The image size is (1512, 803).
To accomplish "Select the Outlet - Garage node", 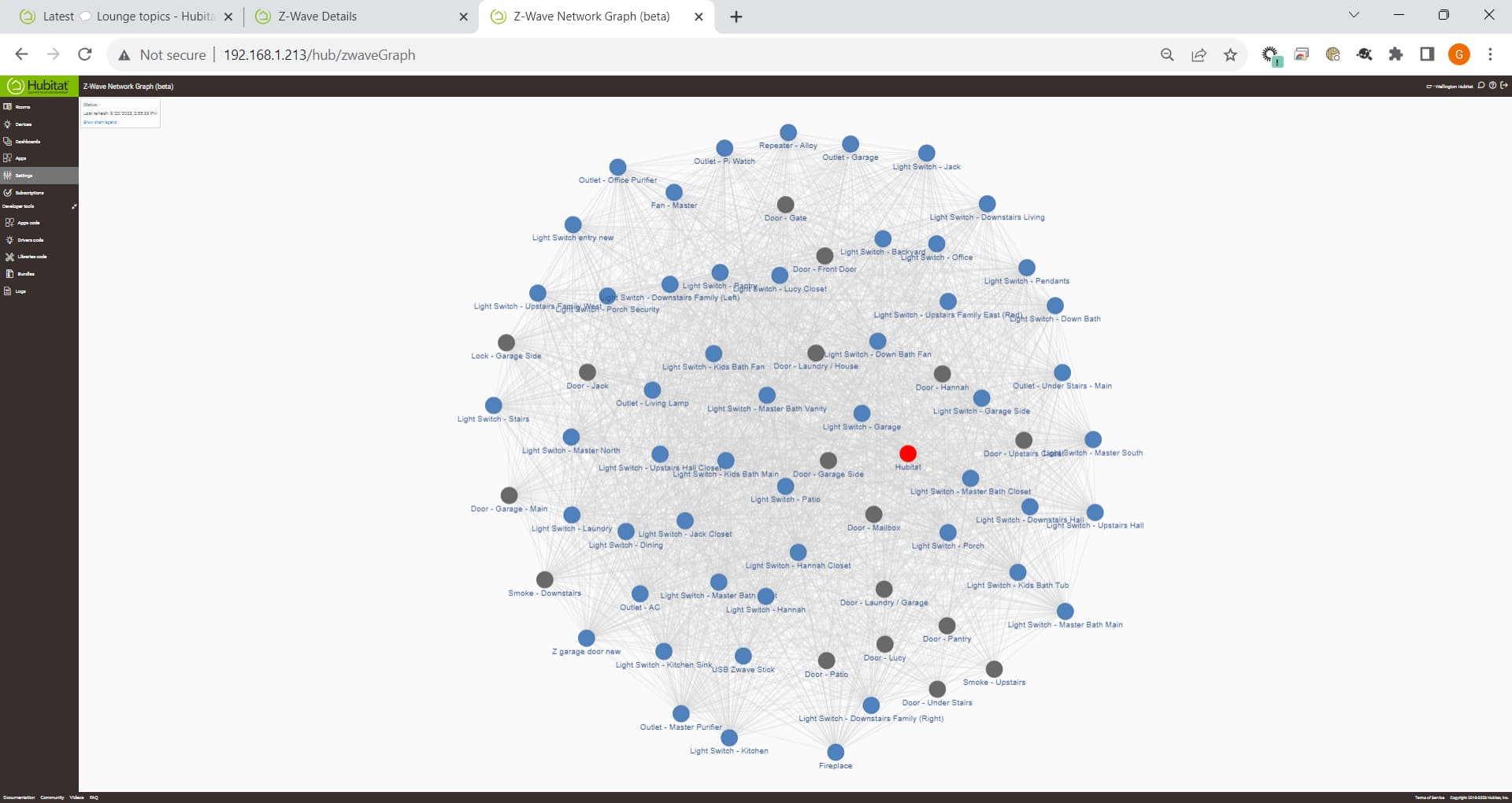I will click(850, 144).
